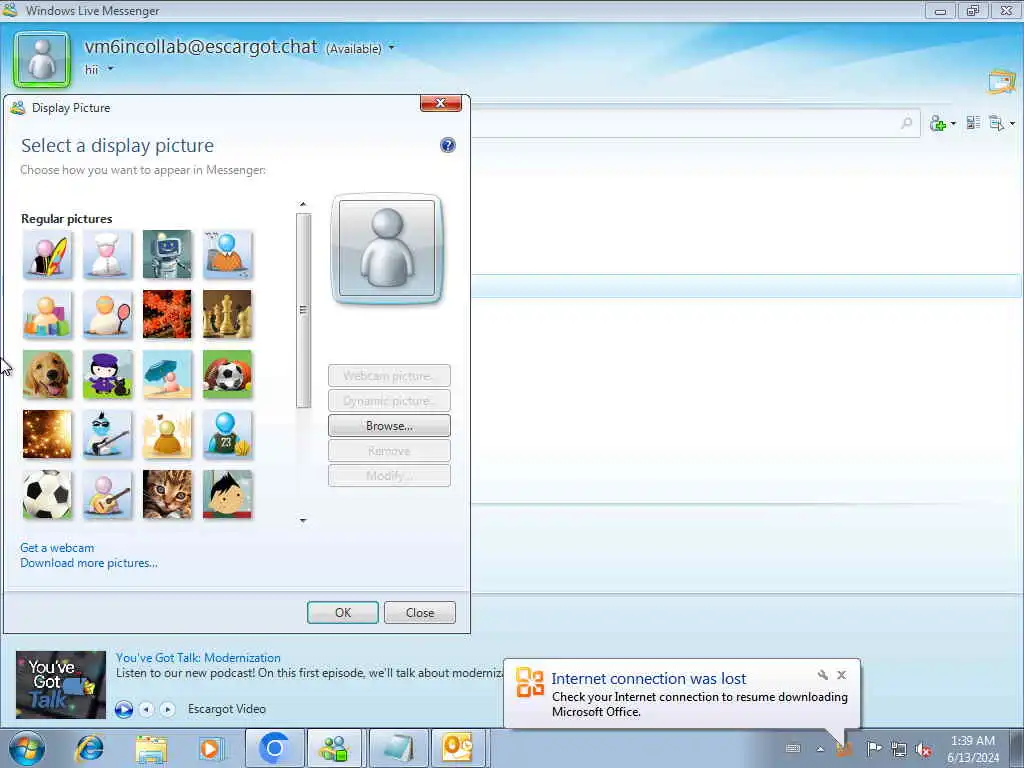
Task: Pick the red coral display picture
Action: [167, 315]
